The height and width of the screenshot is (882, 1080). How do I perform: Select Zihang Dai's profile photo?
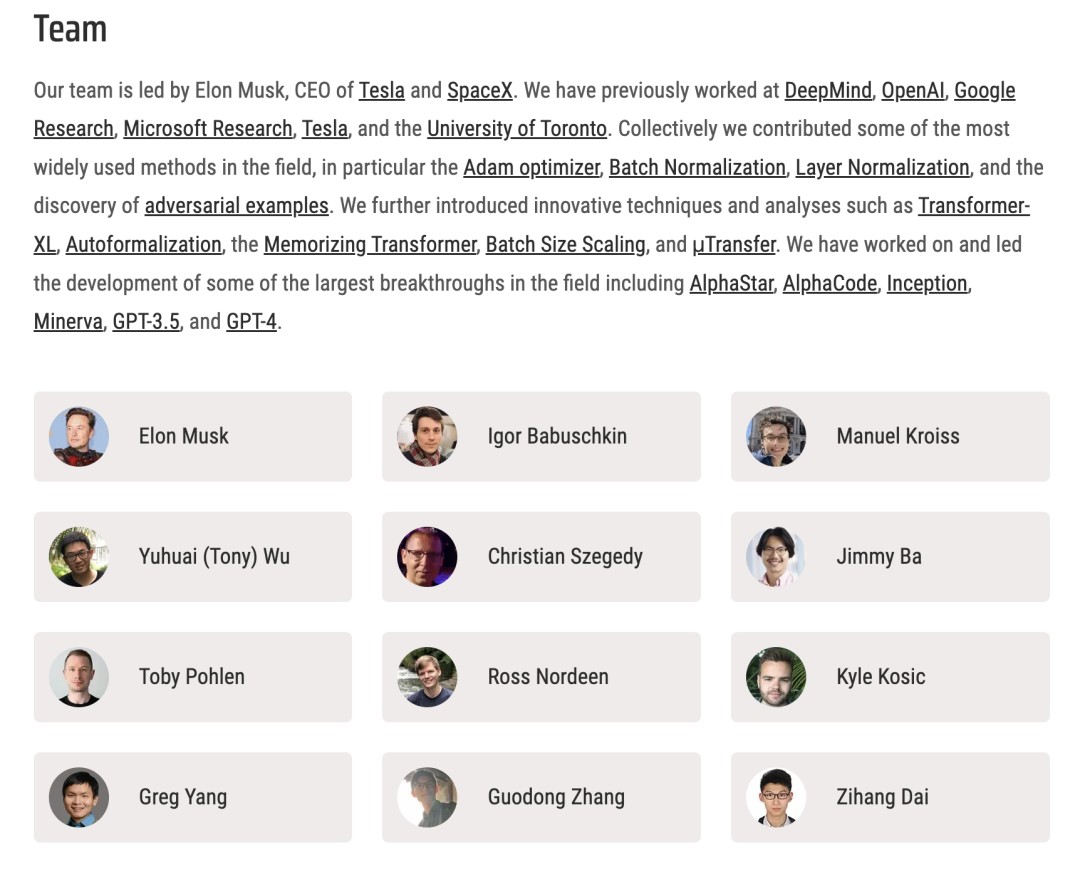coord(776,797)
